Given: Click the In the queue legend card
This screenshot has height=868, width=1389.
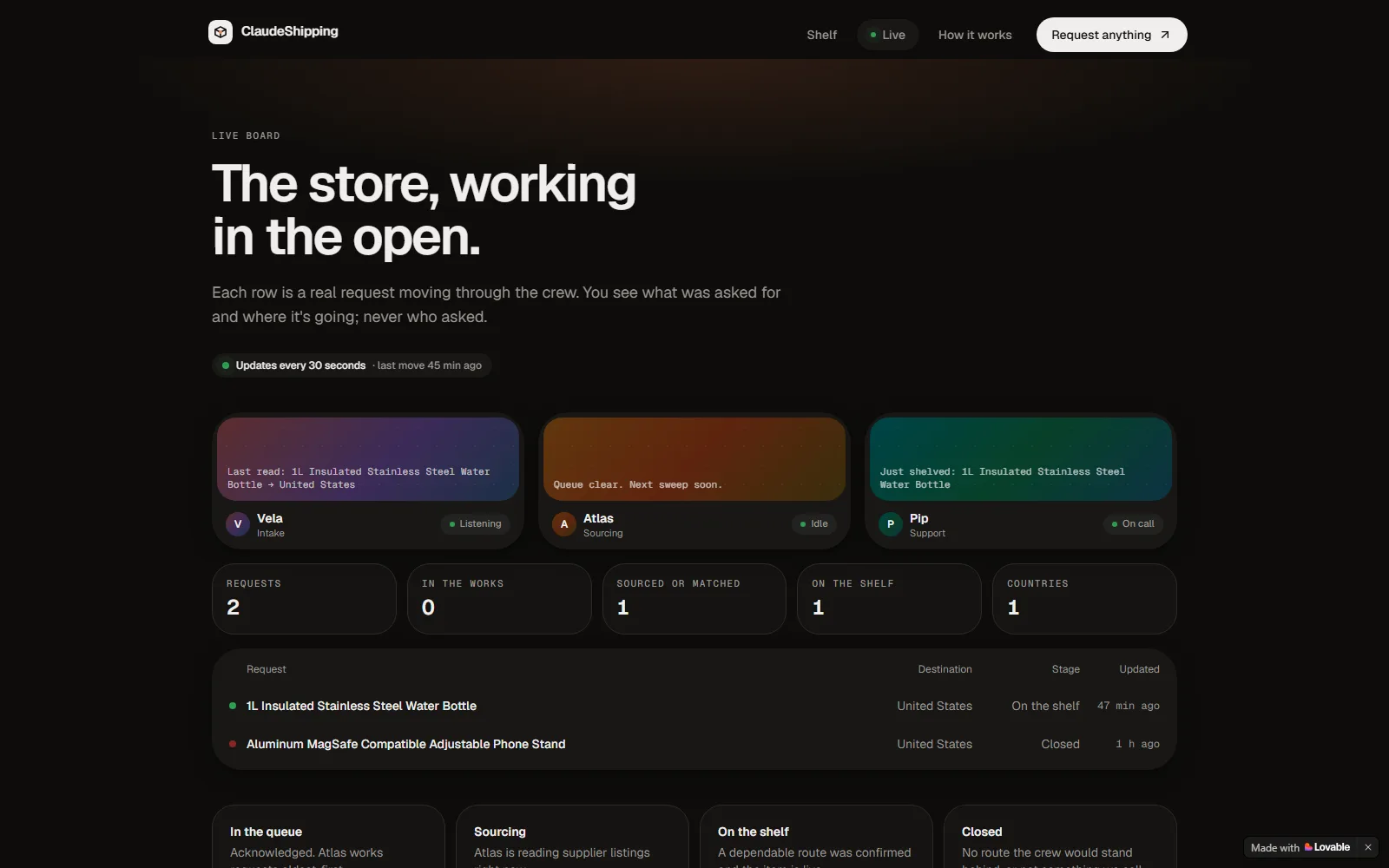Looking at the screenshot, I should point(328,837).
